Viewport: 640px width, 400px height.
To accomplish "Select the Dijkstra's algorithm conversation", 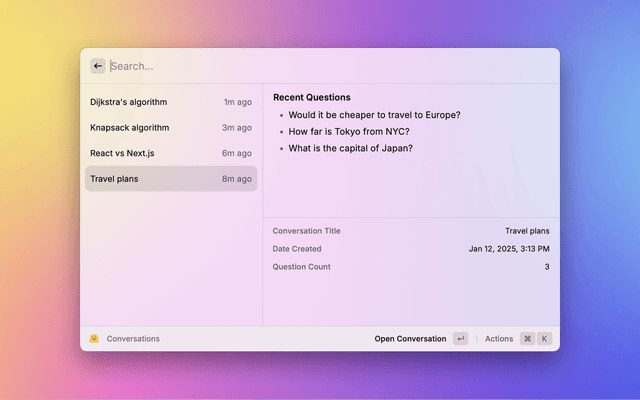I will [x=170, y=102].
